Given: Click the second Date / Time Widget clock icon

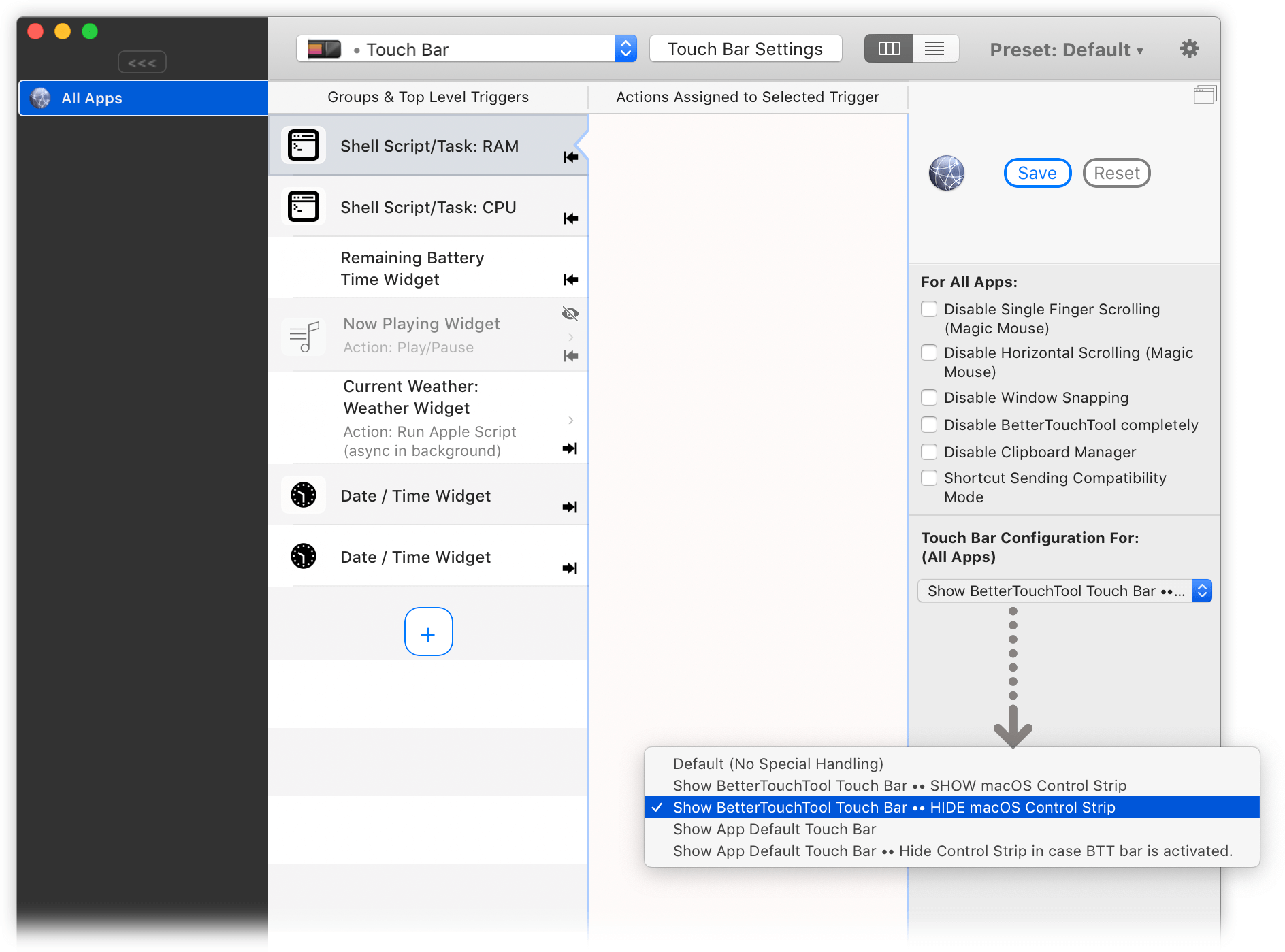Looking at the screenshot, I should tap(304, 556).
